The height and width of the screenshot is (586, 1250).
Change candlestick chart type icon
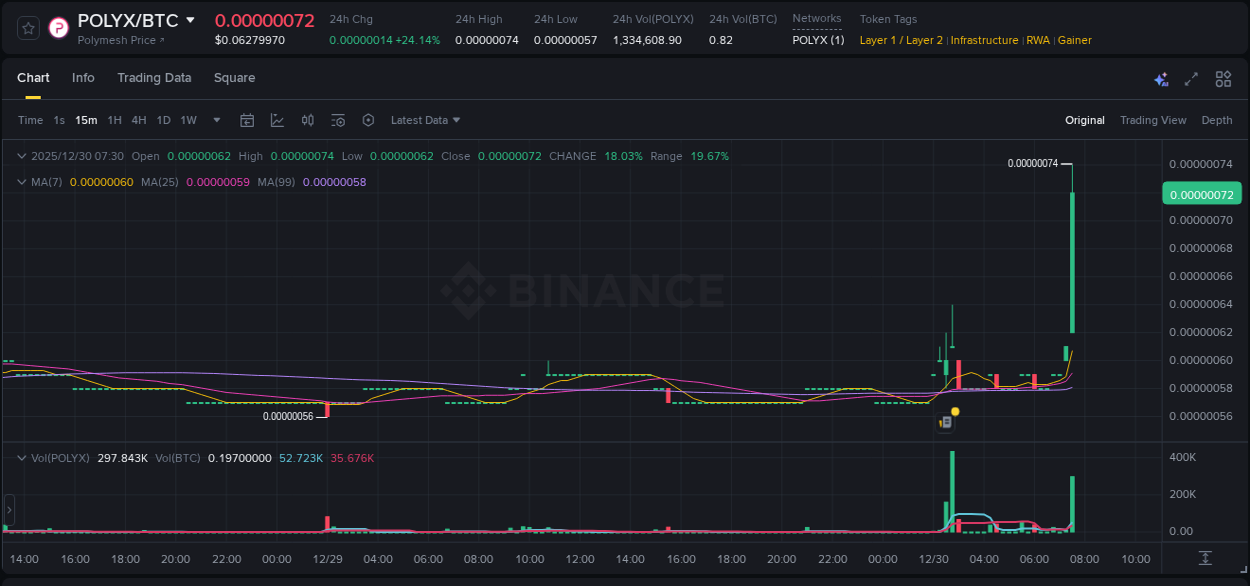tap(308, 120)
